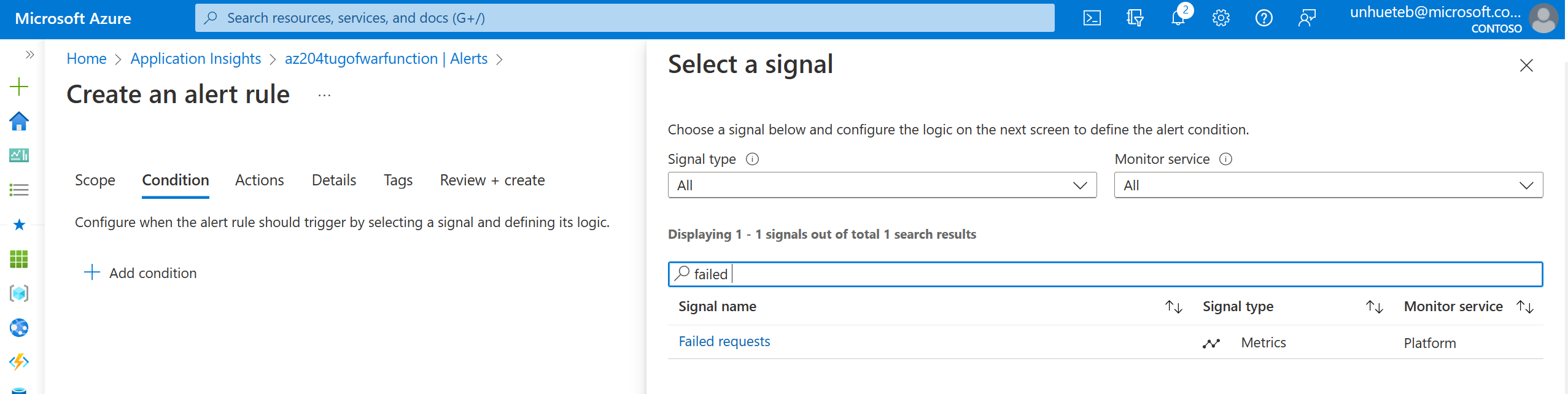Open All services from the sidebar list icon

point(19,190)
